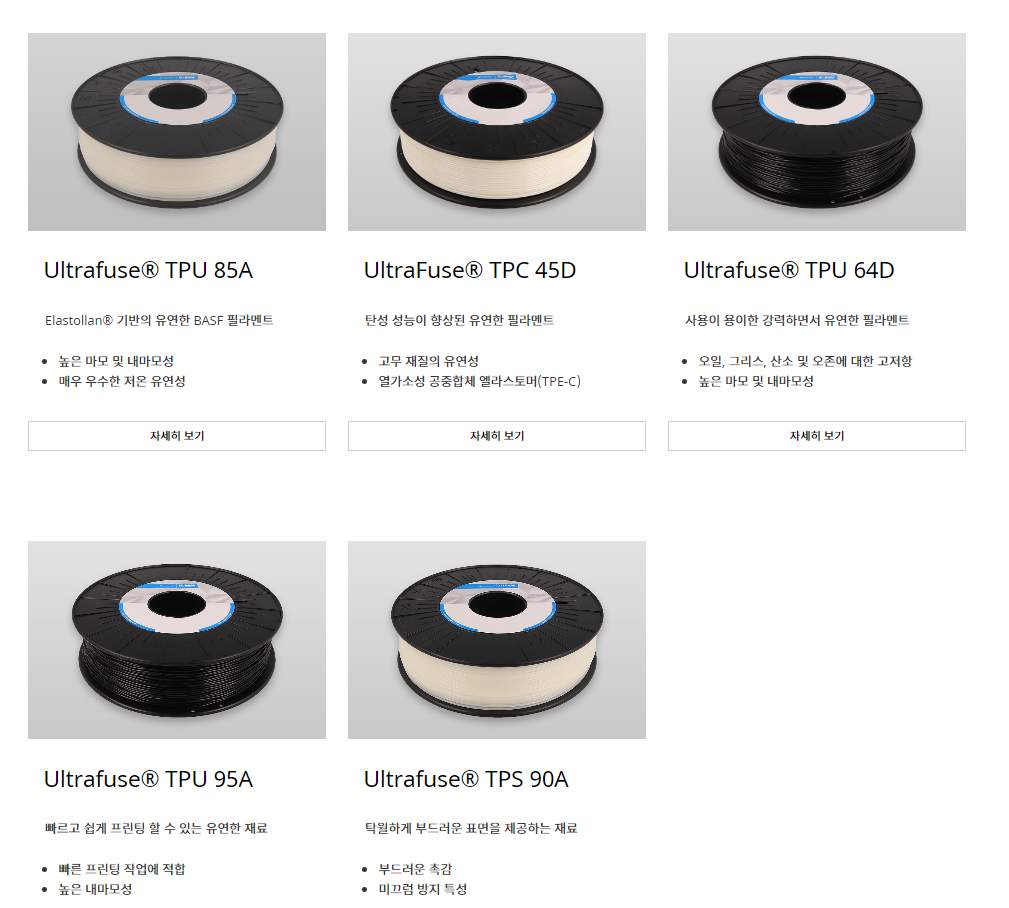Click the Elastollan® 기반의 유연한 BASF 필라멘트 description
Image resolution: width=1009 pixels, height=908 pixels.
pos(159,320)
